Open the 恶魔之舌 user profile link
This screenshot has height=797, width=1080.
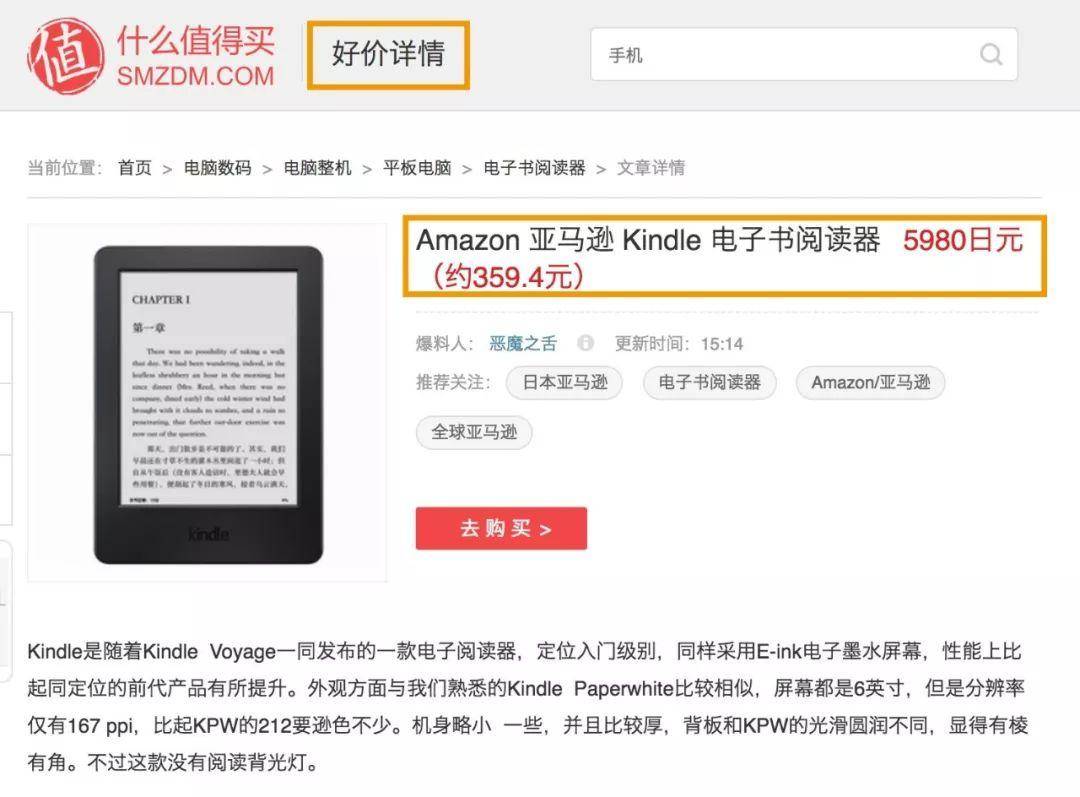pos(523,343)
